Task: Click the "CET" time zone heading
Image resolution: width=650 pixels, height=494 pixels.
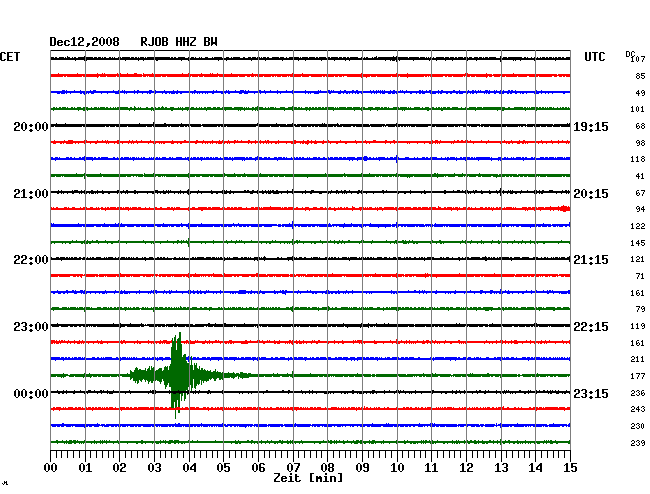Action: pos(10,57)
